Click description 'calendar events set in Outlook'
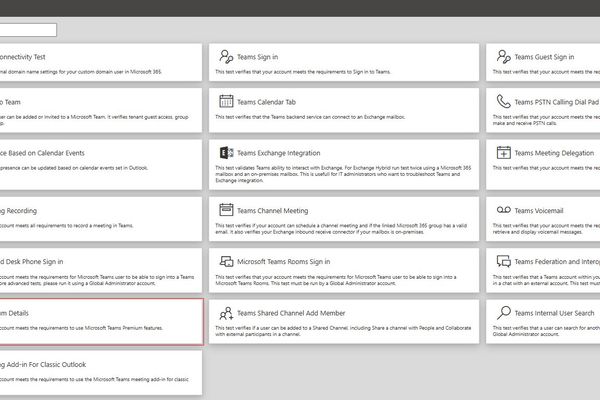This screenshot has width=600, height=400. (74, 168)
